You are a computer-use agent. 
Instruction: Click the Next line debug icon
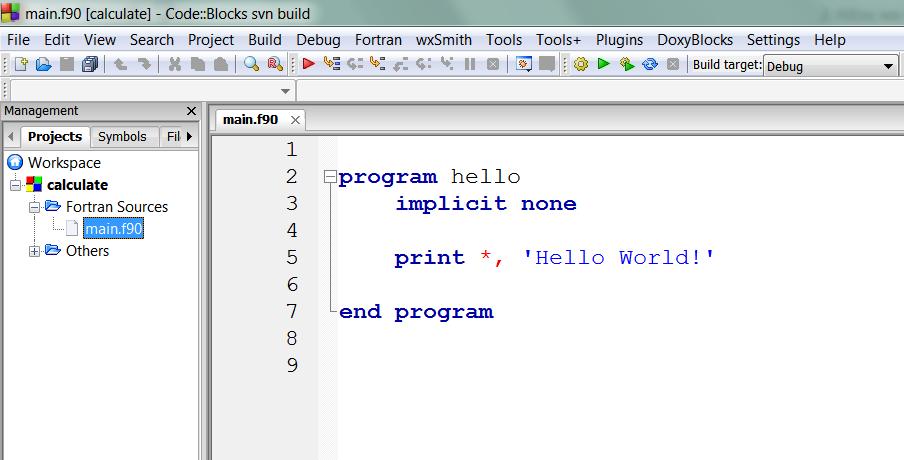pyautogui.click(x=355, y=64)
